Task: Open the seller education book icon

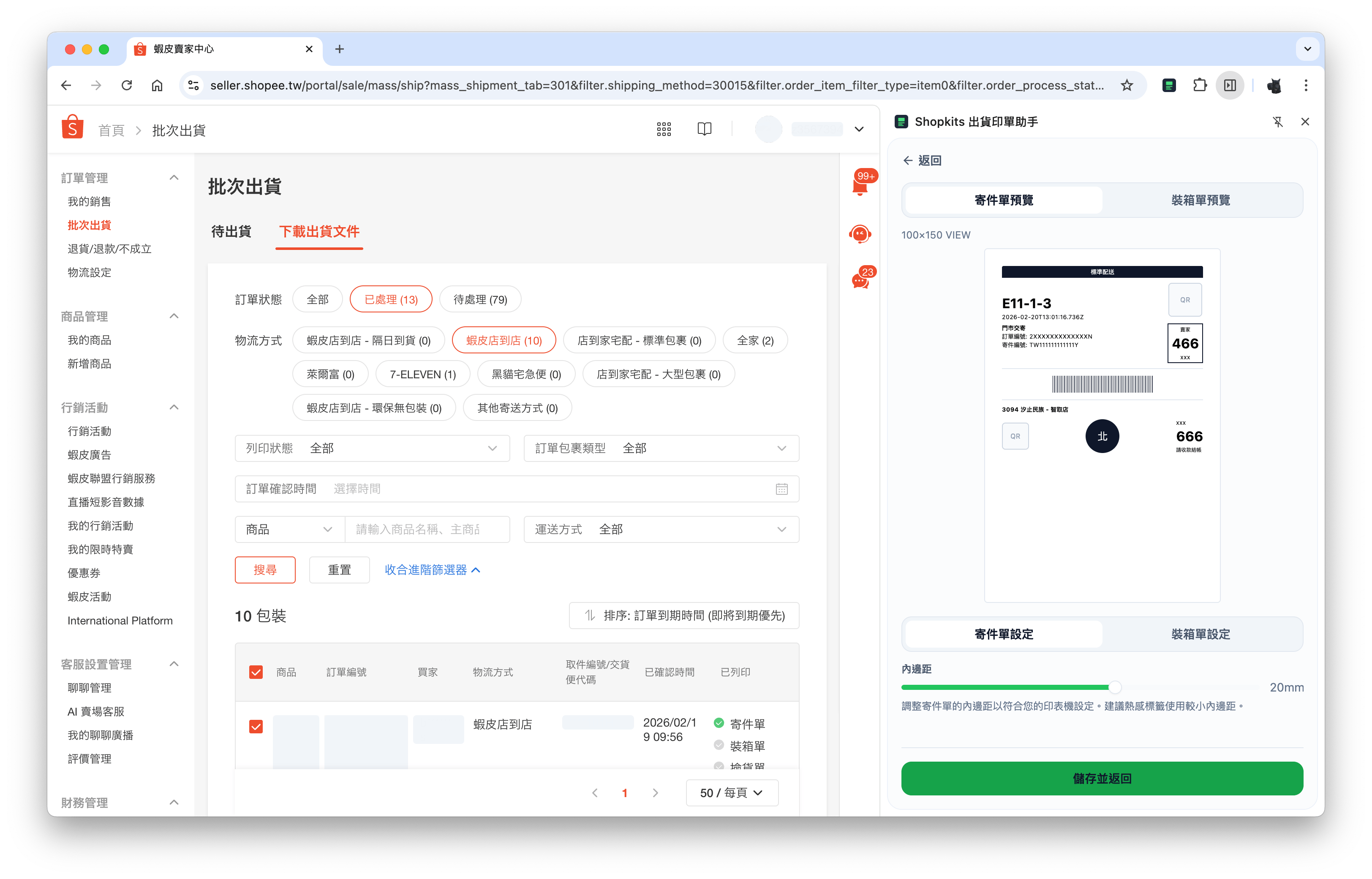Action: point(705,129)
